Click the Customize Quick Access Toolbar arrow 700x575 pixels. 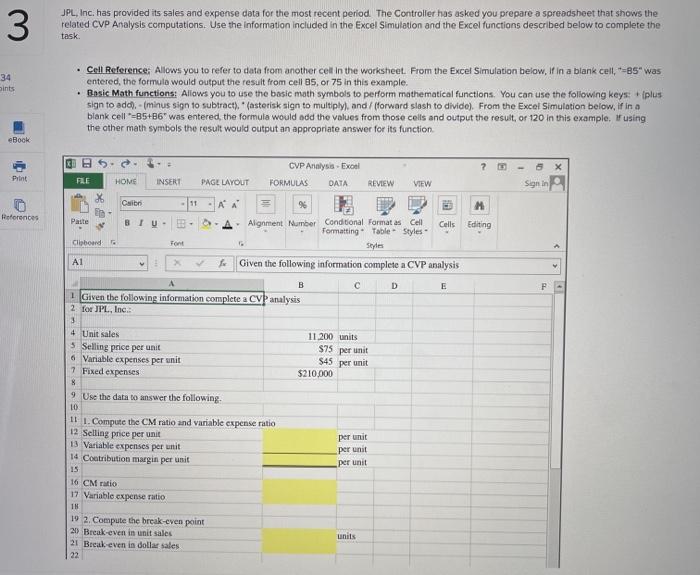coord(169,165)
